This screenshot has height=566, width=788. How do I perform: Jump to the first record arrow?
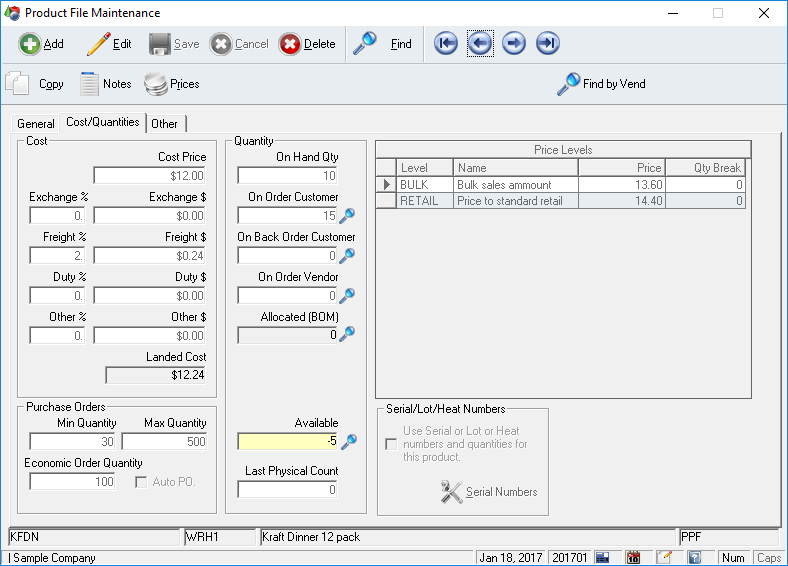446,44
